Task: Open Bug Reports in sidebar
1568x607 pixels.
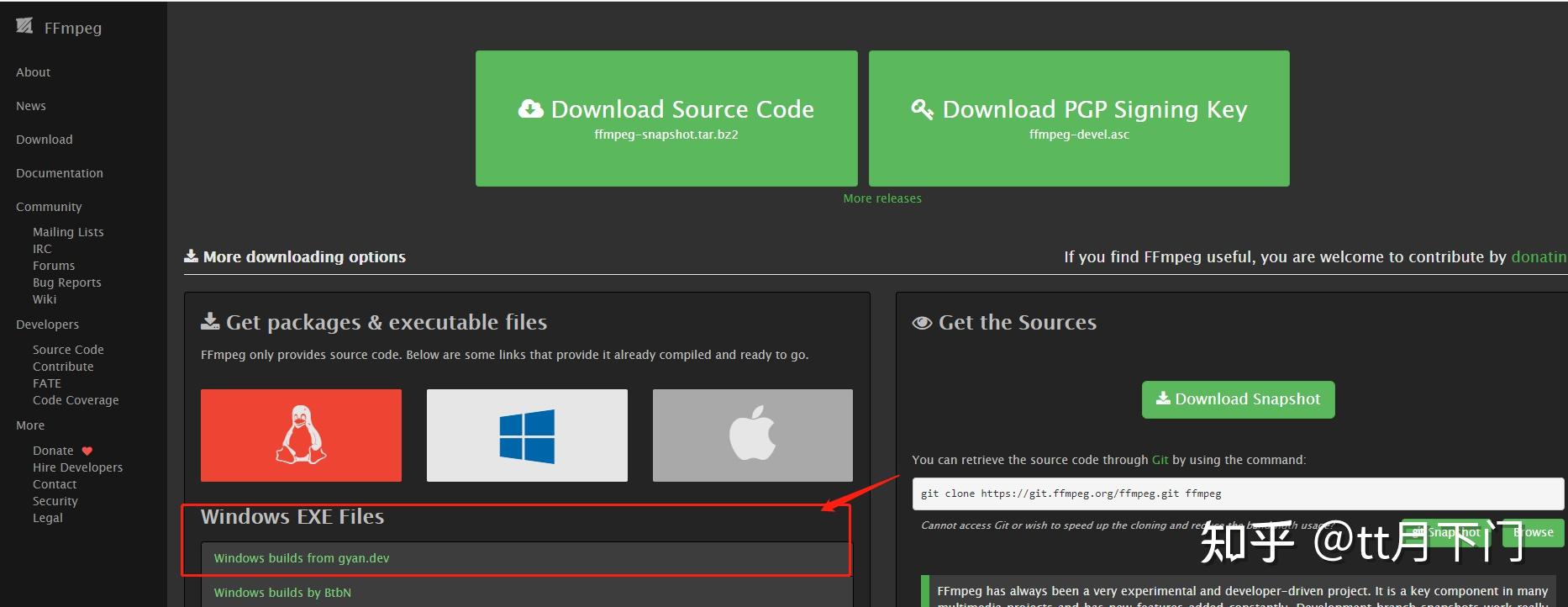Action: click(67, 282)
